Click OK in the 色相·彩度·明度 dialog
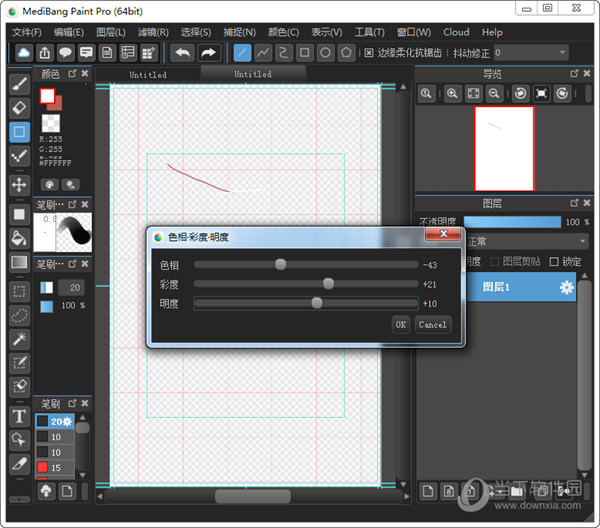600x528 pixels. 401,325
